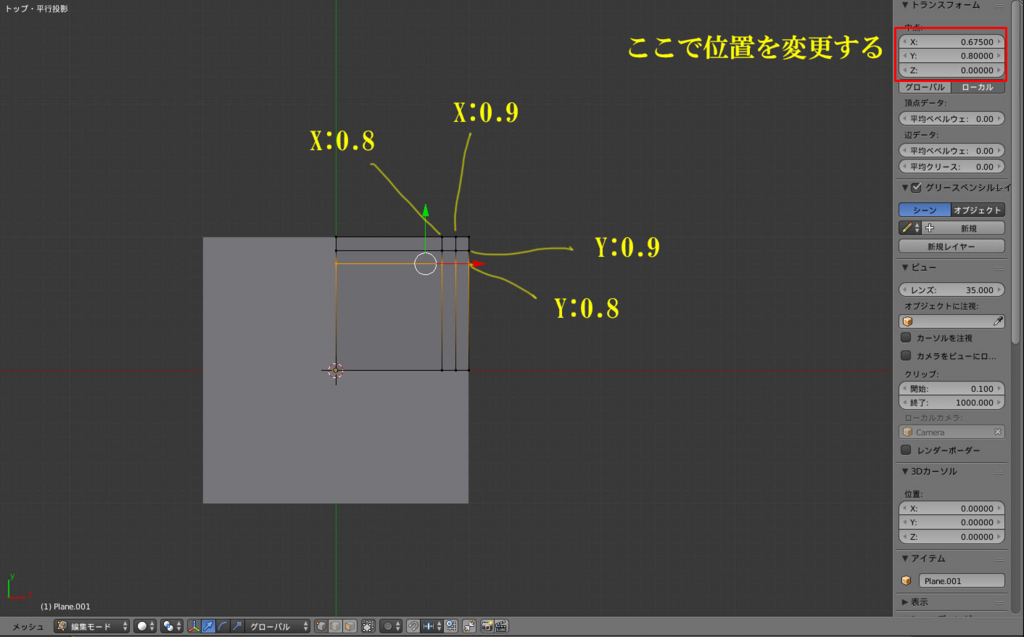
Task: Click the OpenGL render image camera icon
Action: point(487,627)
